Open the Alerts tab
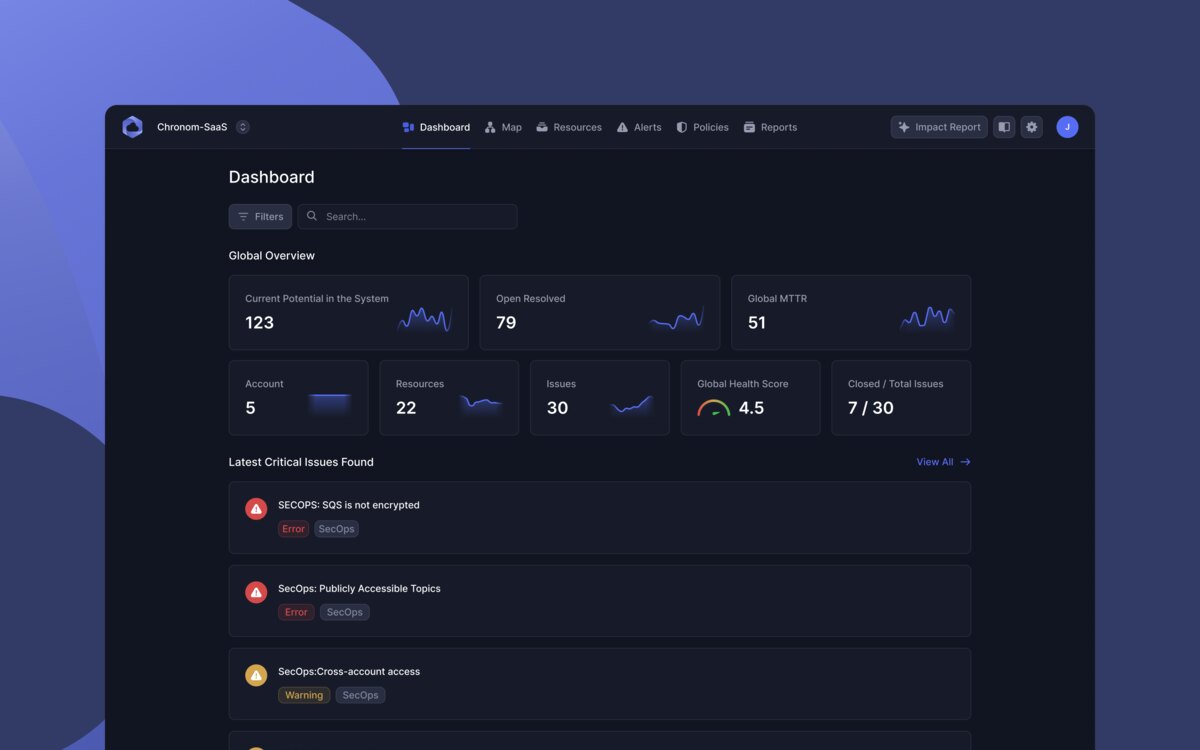This screenshot has height=750, width=1200. [639, 127]
